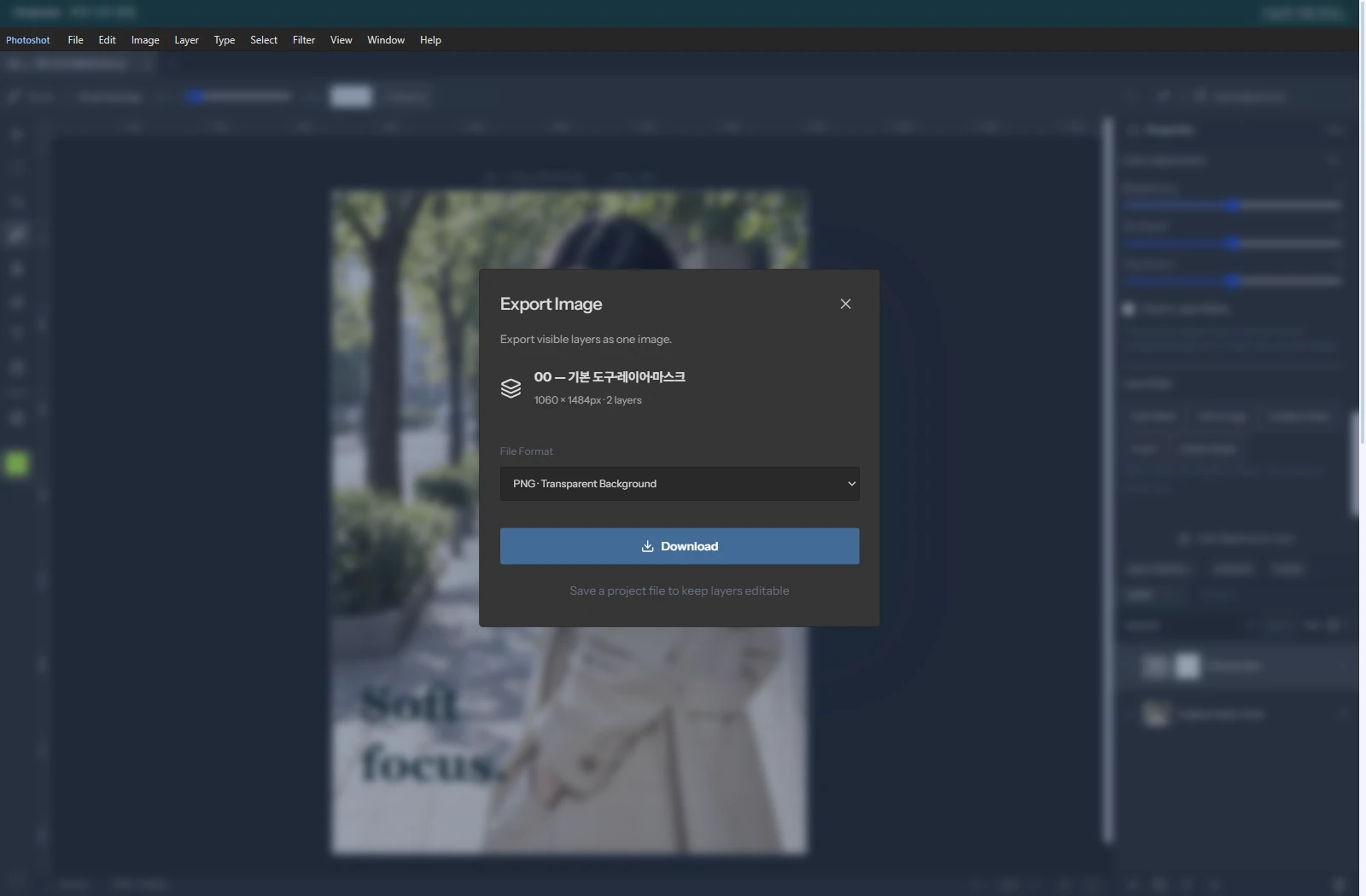Viewport: 1366px width, 896px height.
Task: Open the File Format dropdown
Action: [680, 484]
